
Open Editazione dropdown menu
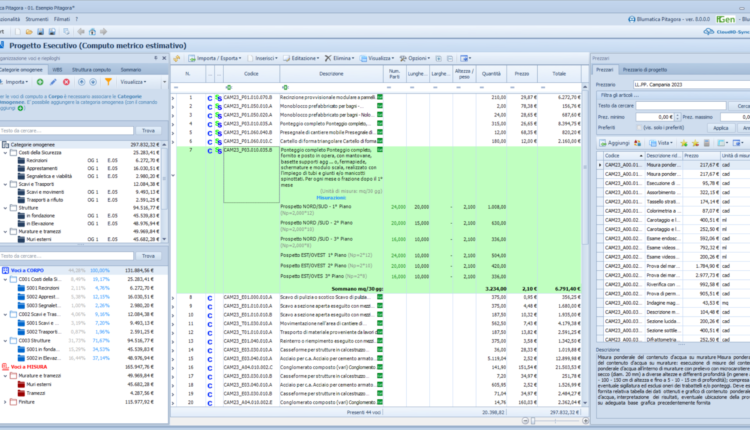[301, 58]
